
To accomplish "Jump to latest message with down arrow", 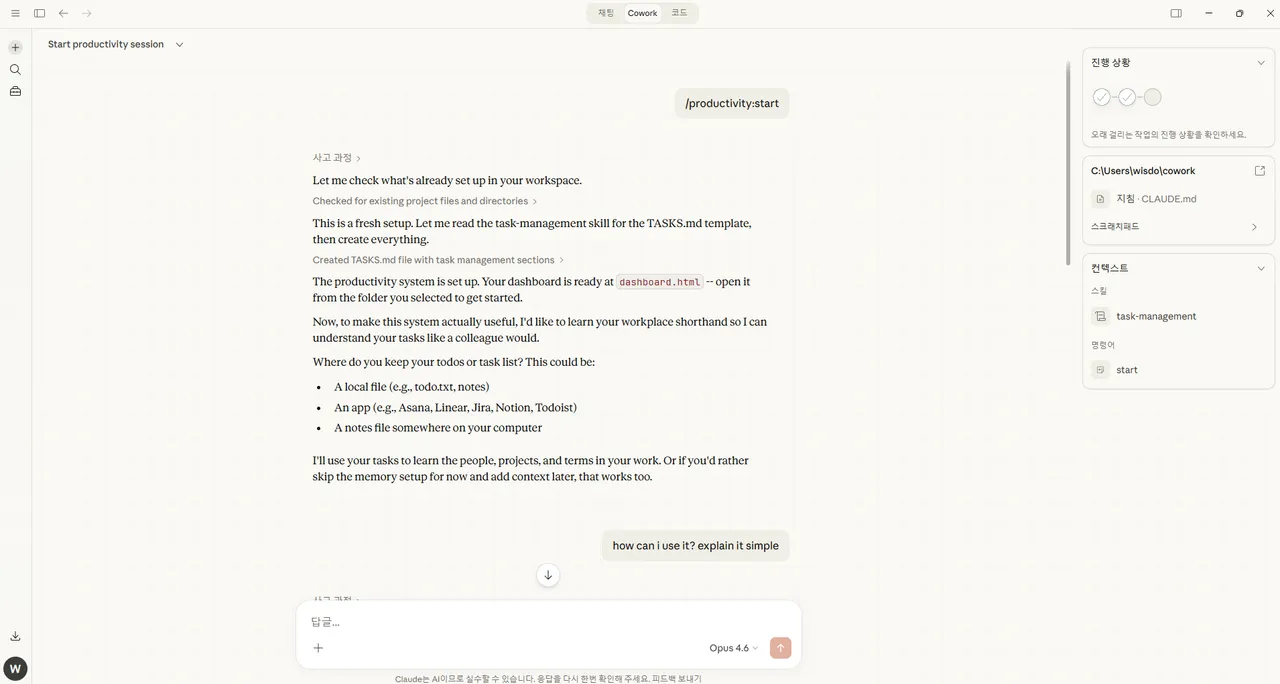I will click(x=548, y=575).
